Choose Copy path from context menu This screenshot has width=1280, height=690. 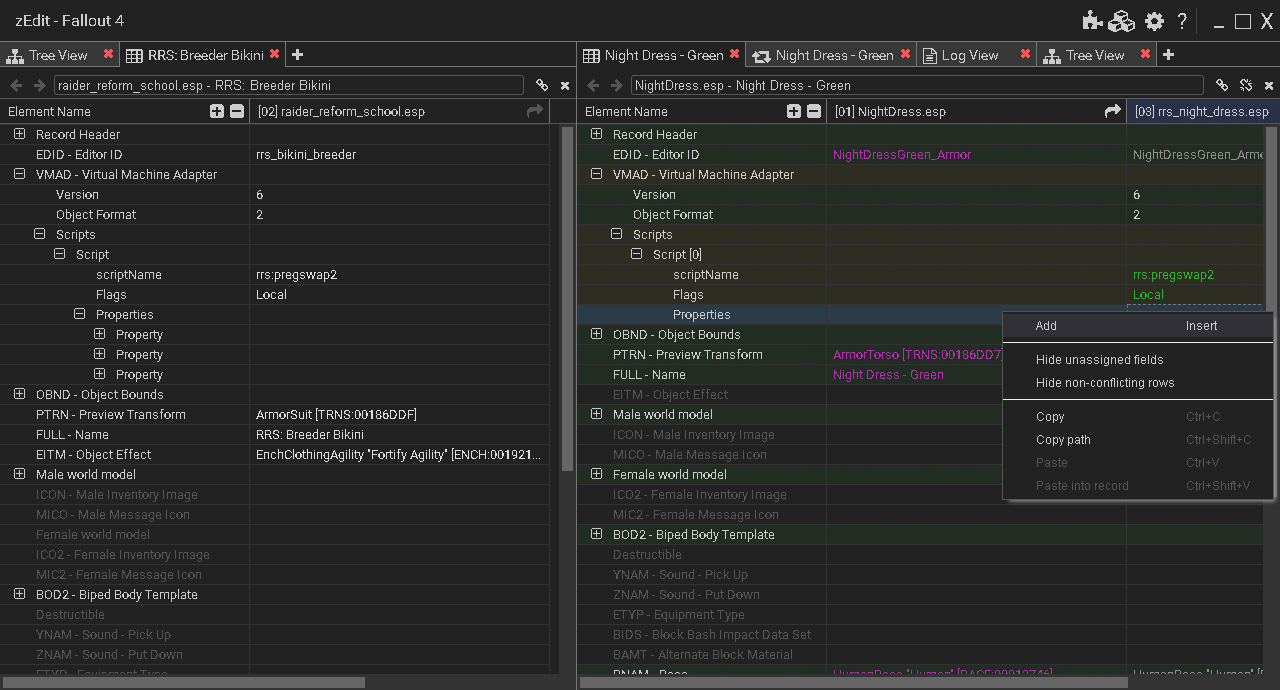coord(1138,440)
